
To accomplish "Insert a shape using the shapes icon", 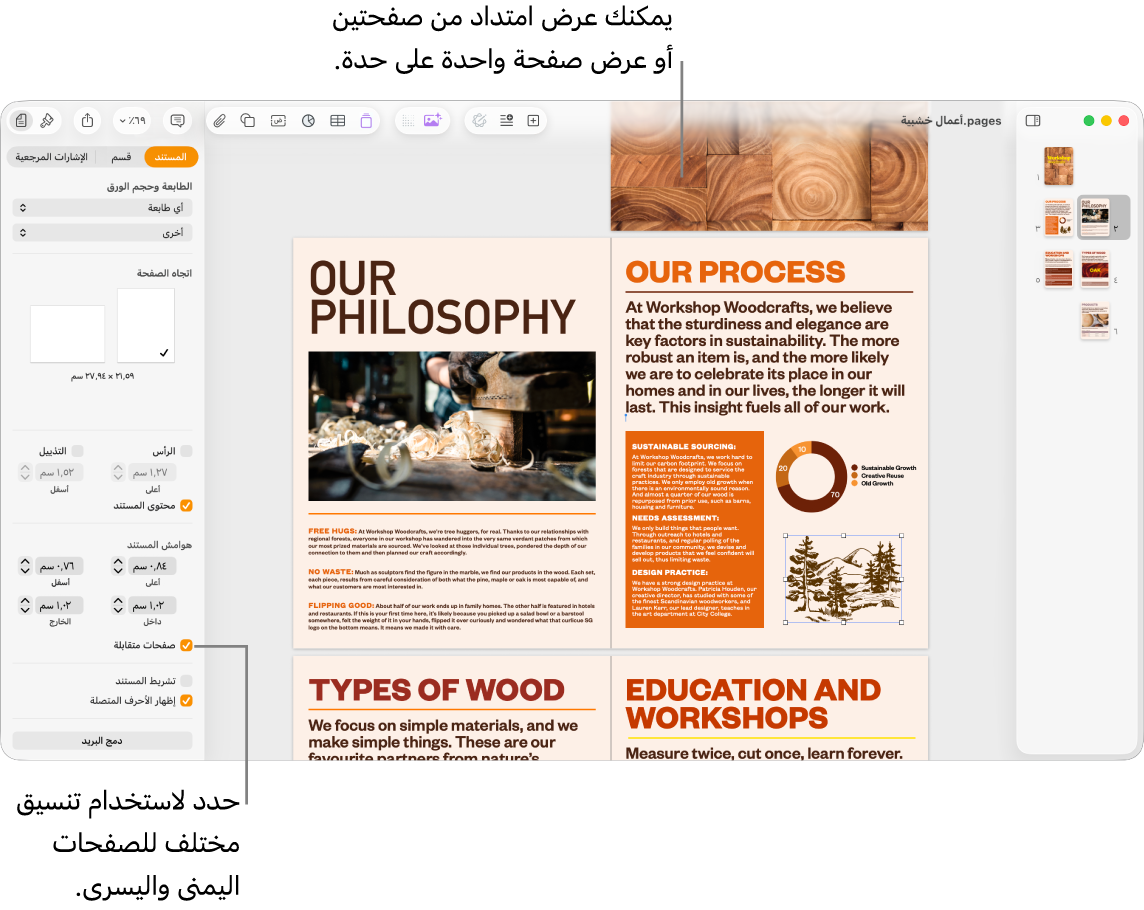I will click(x=248, y=120).
